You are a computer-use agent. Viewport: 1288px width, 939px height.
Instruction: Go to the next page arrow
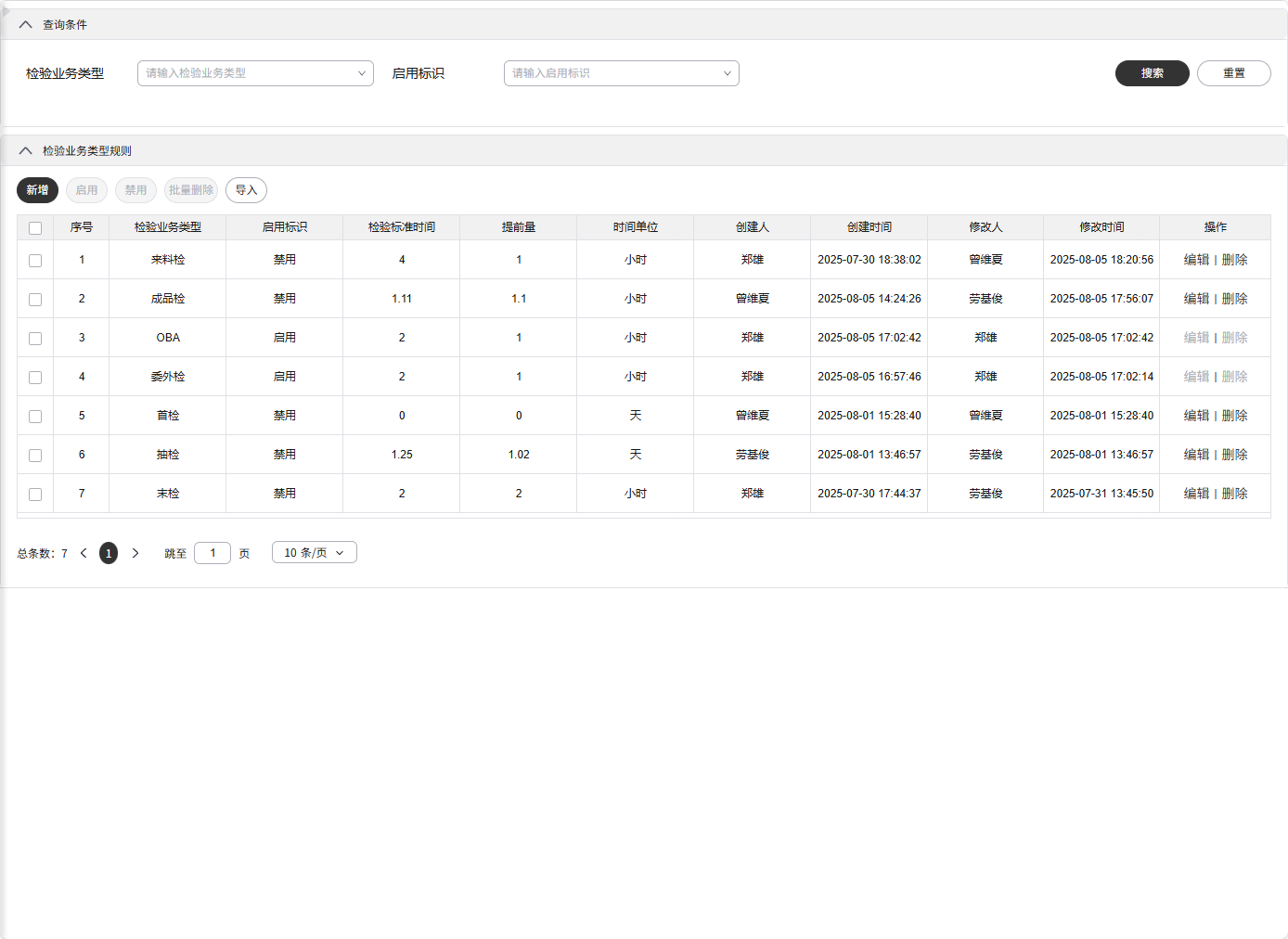[135, 553]
